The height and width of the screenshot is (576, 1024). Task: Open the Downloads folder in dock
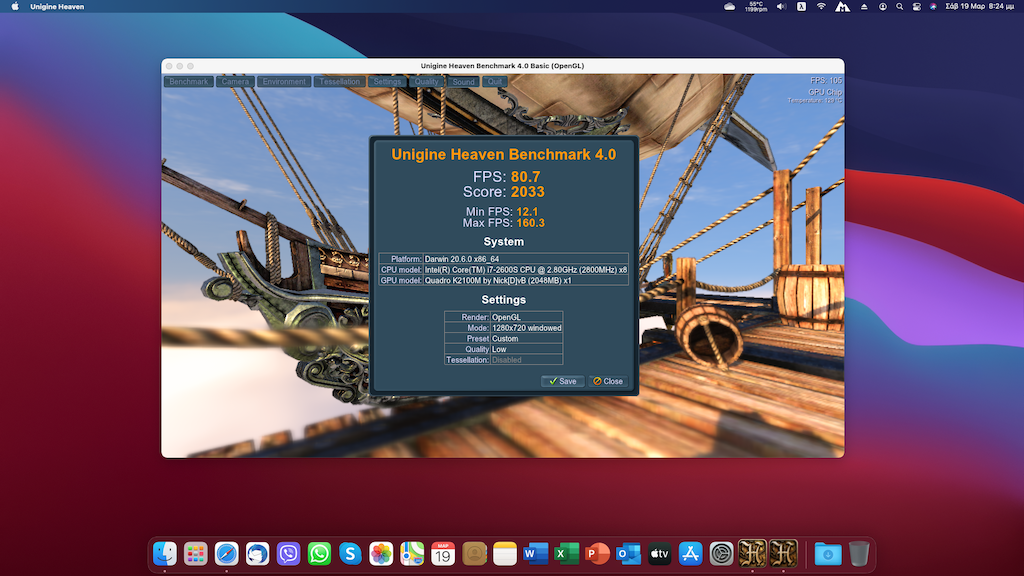point(827,554)
